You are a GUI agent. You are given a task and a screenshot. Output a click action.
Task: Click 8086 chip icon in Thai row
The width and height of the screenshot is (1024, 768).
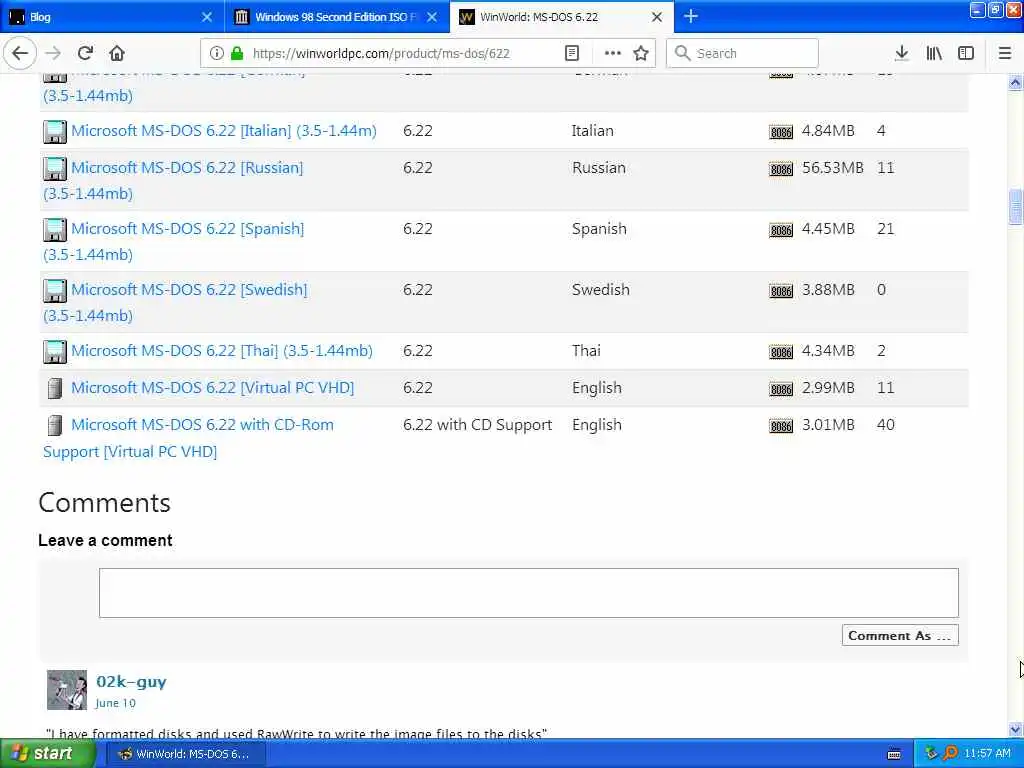781,352
